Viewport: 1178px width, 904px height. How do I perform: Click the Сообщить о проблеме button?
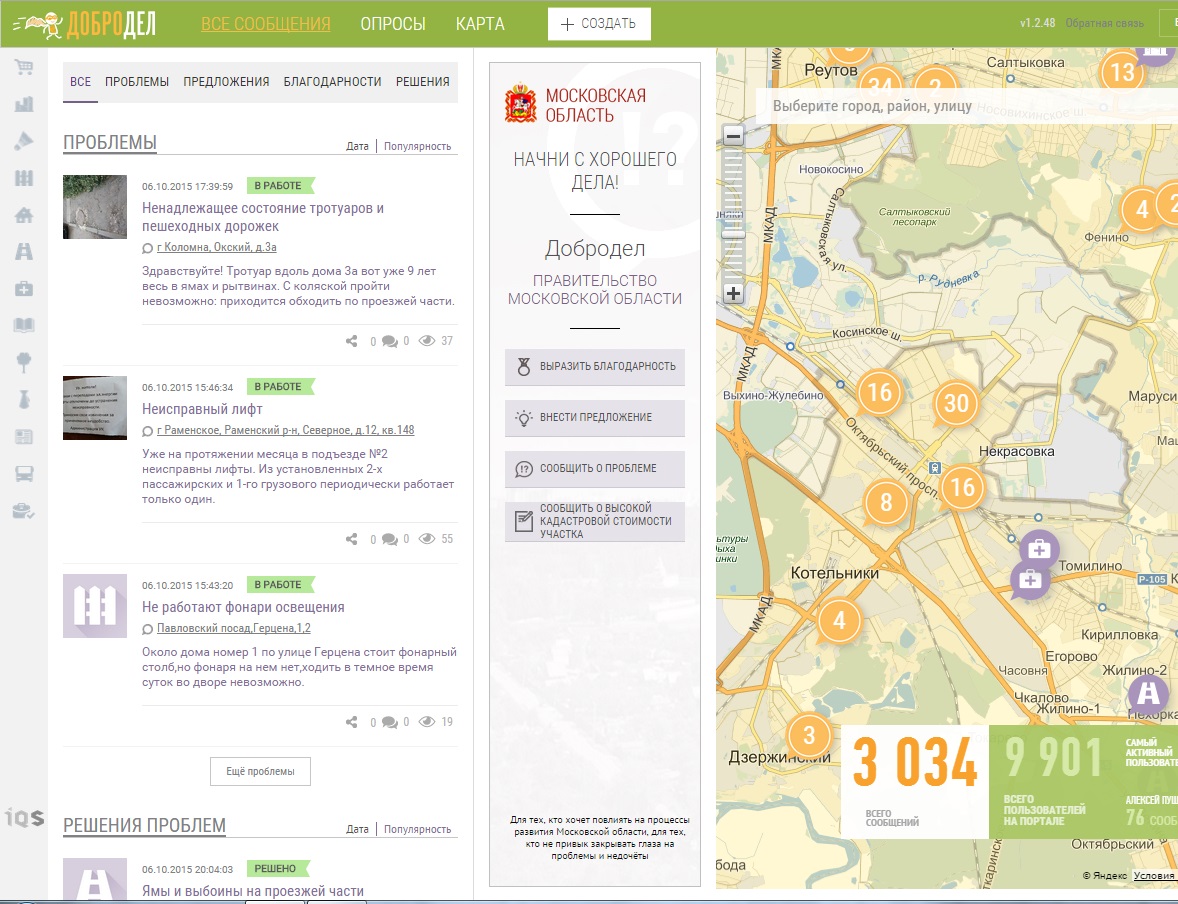pyautogui.click(x=595, y=468)
